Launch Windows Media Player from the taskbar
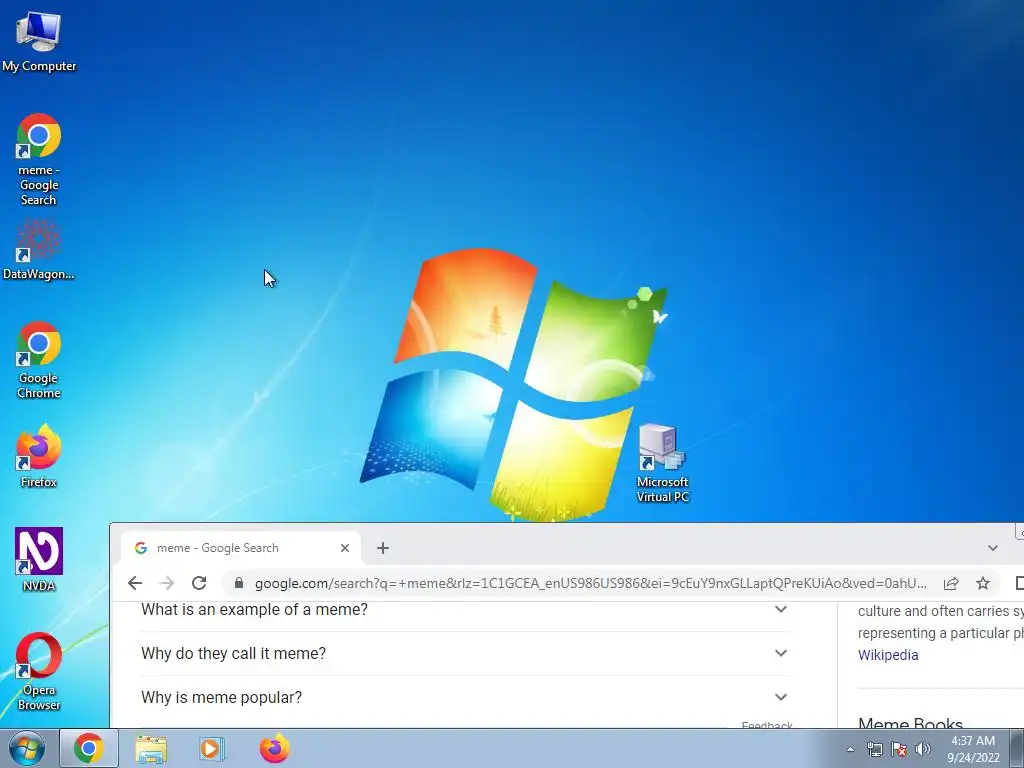This screenshot has height=768, width=1024. [212, 748]
